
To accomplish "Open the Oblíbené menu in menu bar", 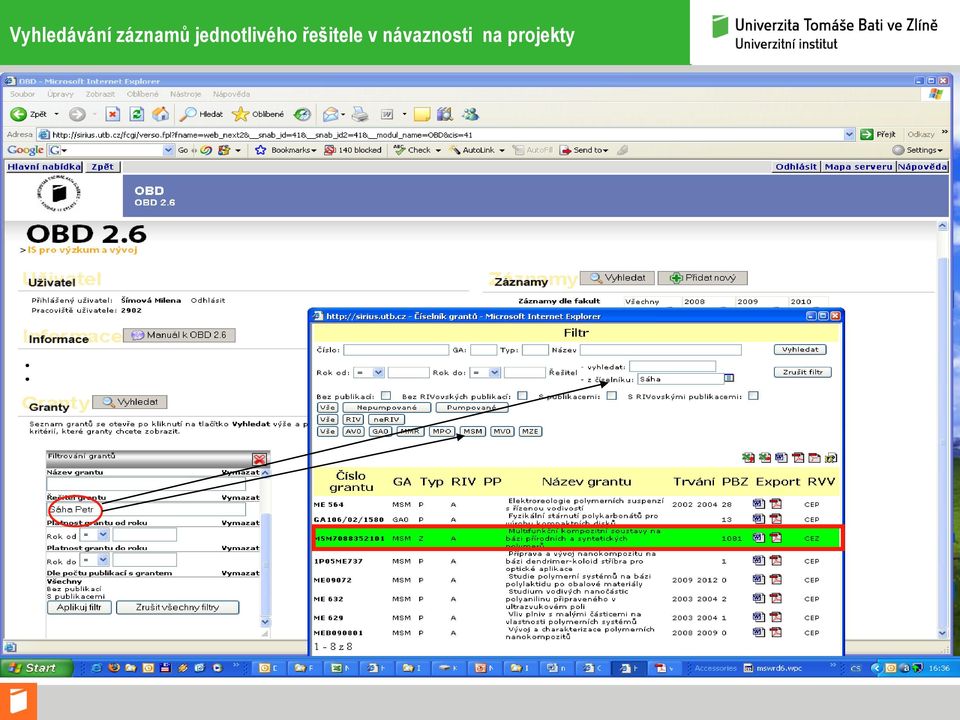I will [143, 94].
